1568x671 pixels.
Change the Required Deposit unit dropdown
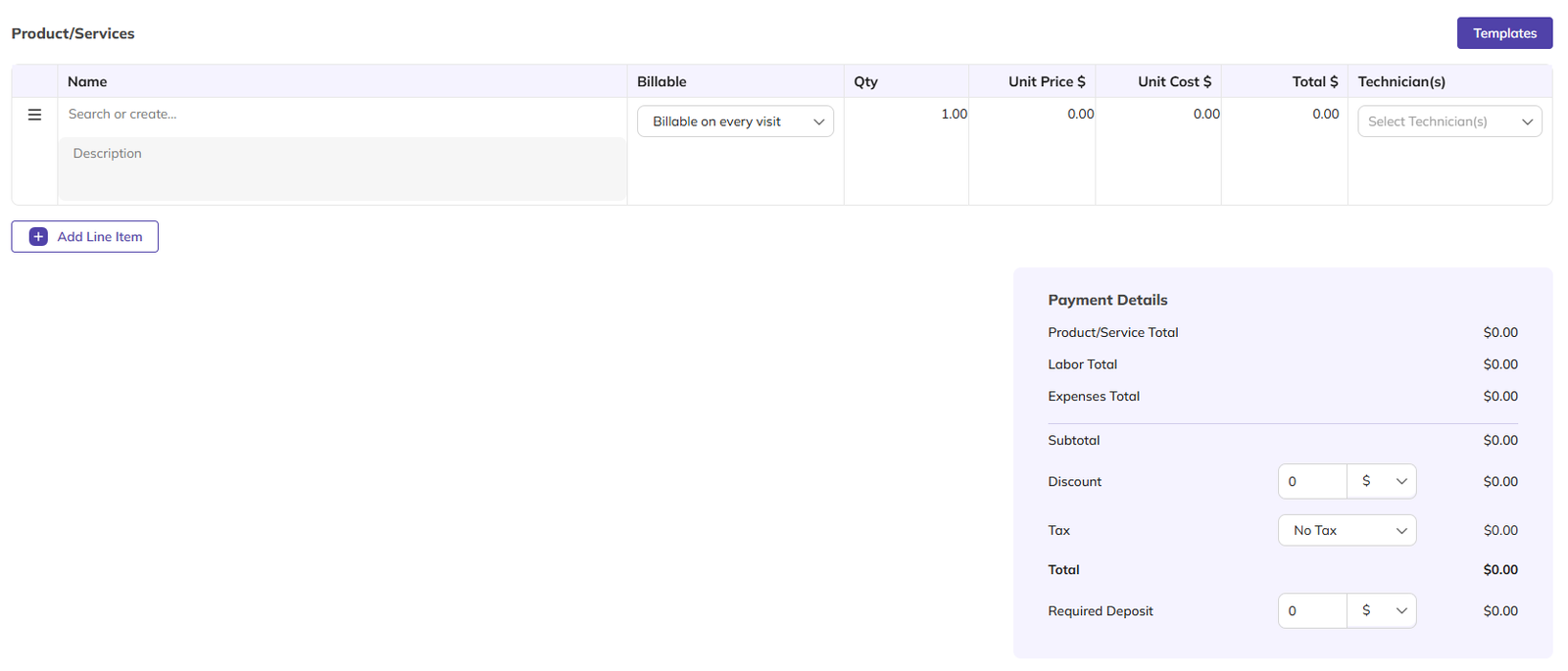point(1382,610)
